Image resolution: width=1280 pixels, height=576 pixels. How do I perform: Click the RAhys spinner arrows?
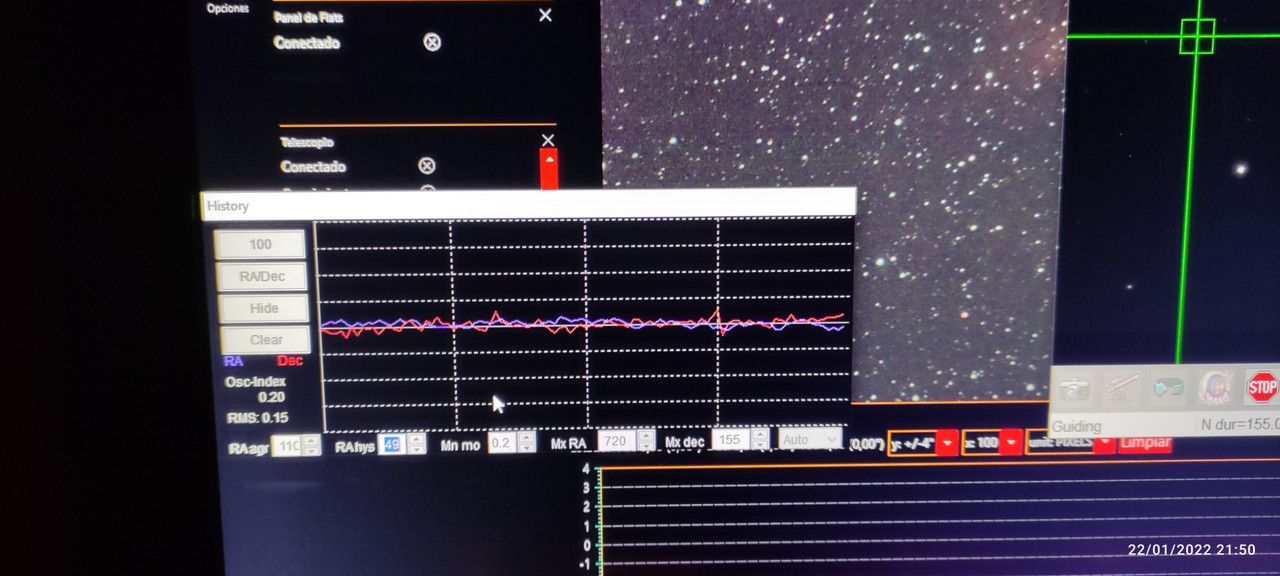tap(416, 444)
